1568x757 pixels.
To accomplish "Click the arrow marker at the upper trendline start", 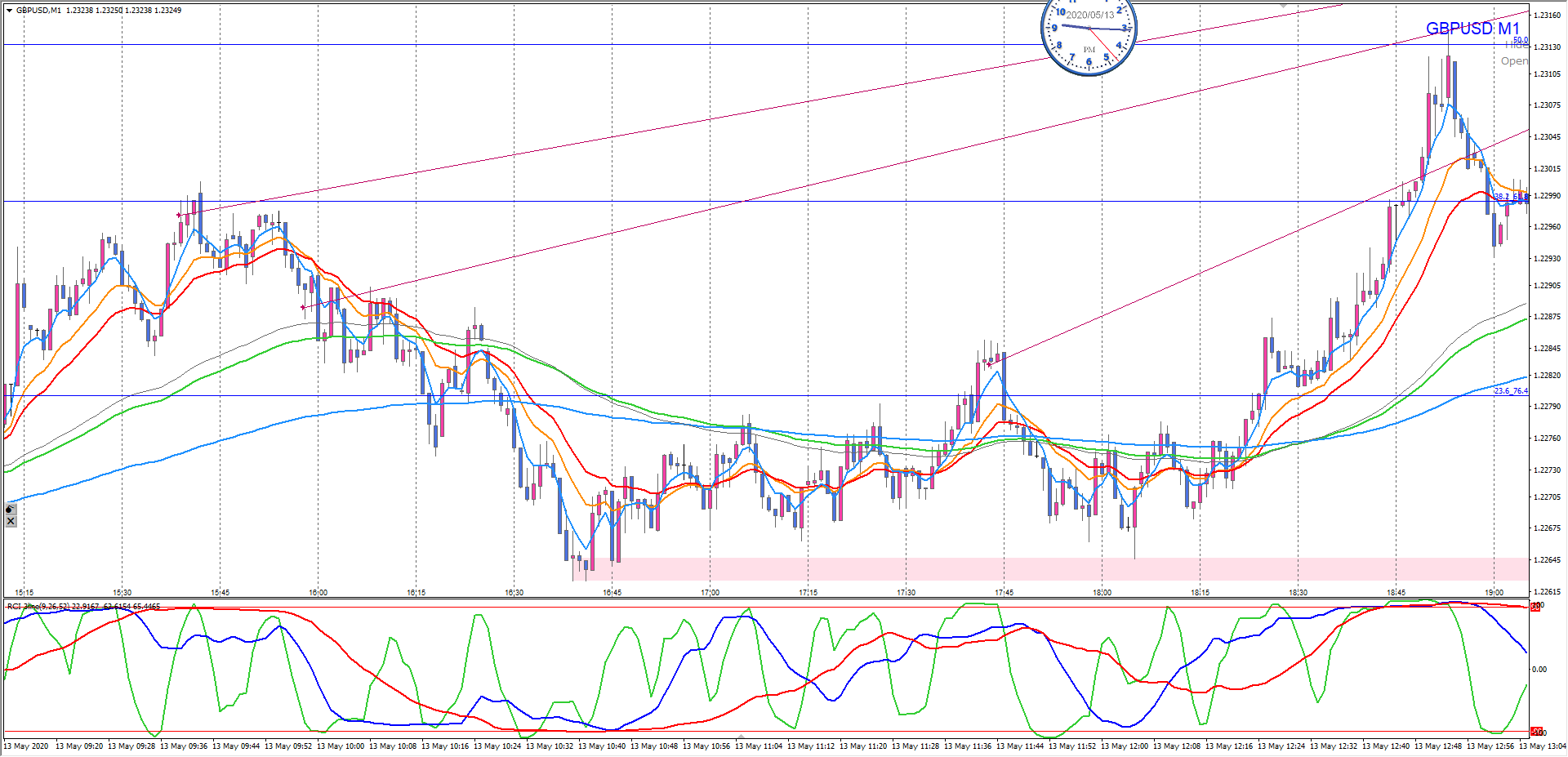I will tap(179, 216).
